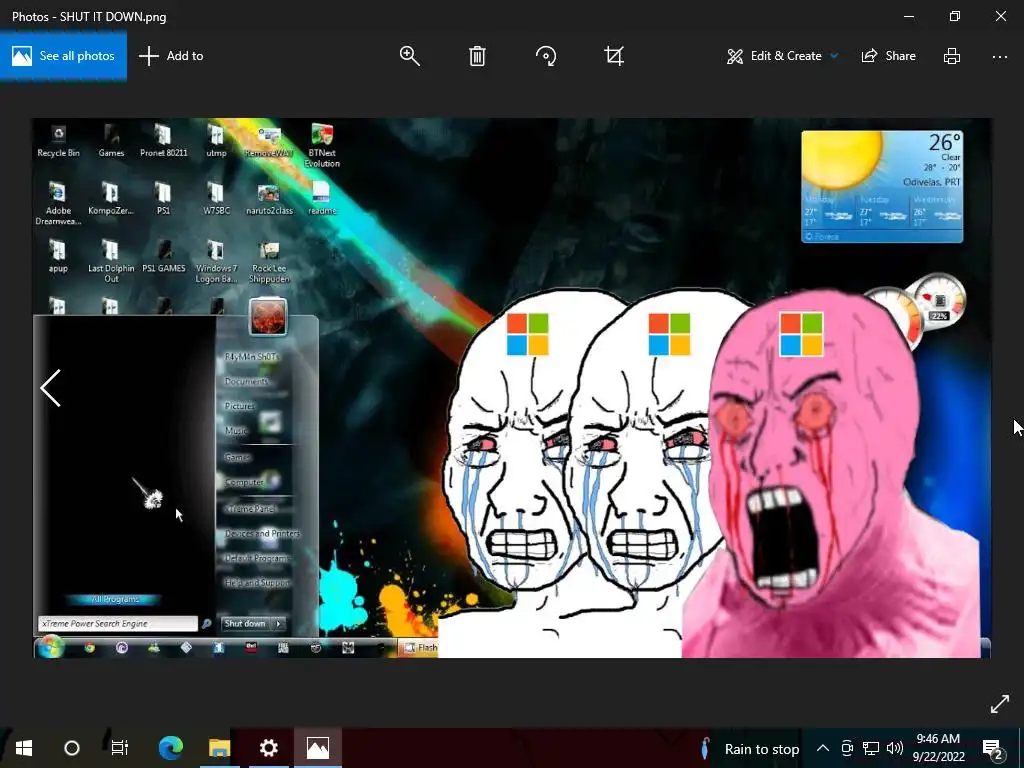1024x768 pixels.
Task: Open File Explorer from the taskbar
Action: pyautogui.click(x=219, y=748)
